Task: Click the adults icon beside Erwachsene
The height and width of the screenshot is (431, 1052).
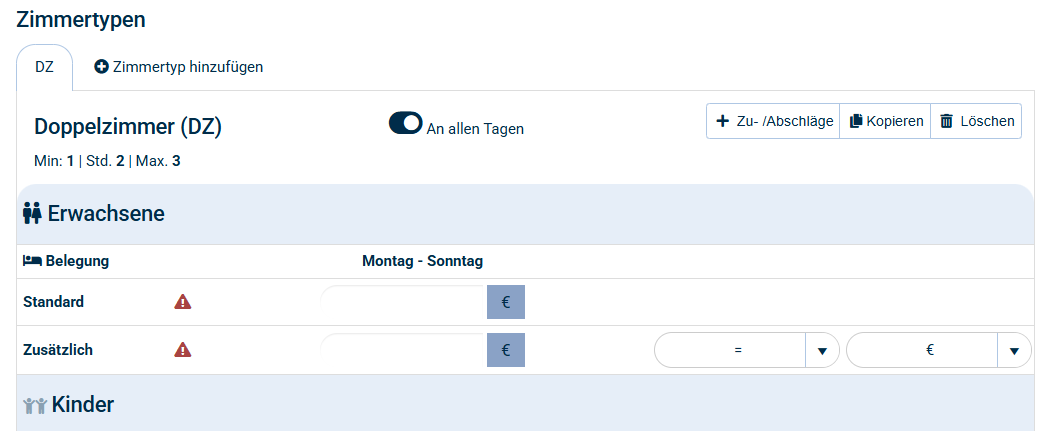Action: pyautogui.click(x=32, y=213)
